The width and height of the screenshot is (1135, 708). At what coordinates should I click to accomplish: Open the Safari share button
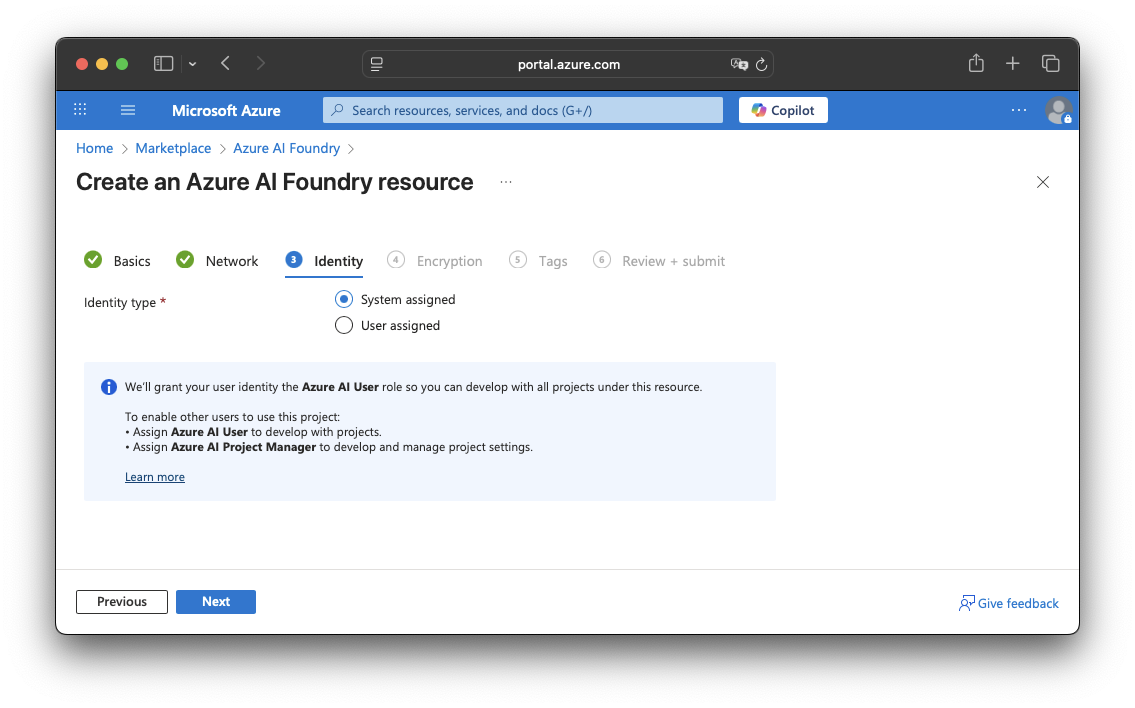pyautogui.click(x=976, y=63)
